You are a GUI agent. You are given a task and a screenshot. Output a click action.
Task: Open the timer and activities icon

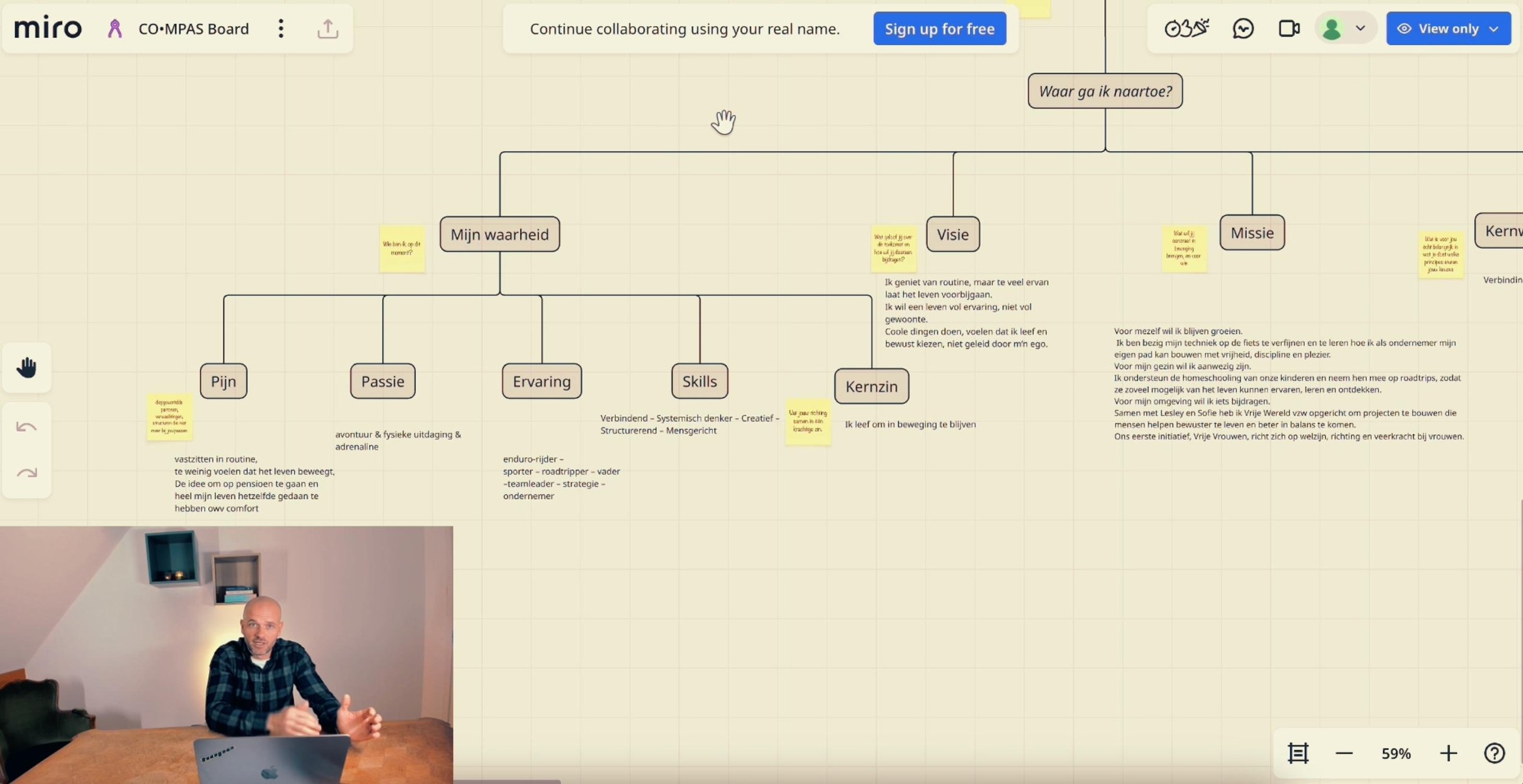pos(1186,29)
